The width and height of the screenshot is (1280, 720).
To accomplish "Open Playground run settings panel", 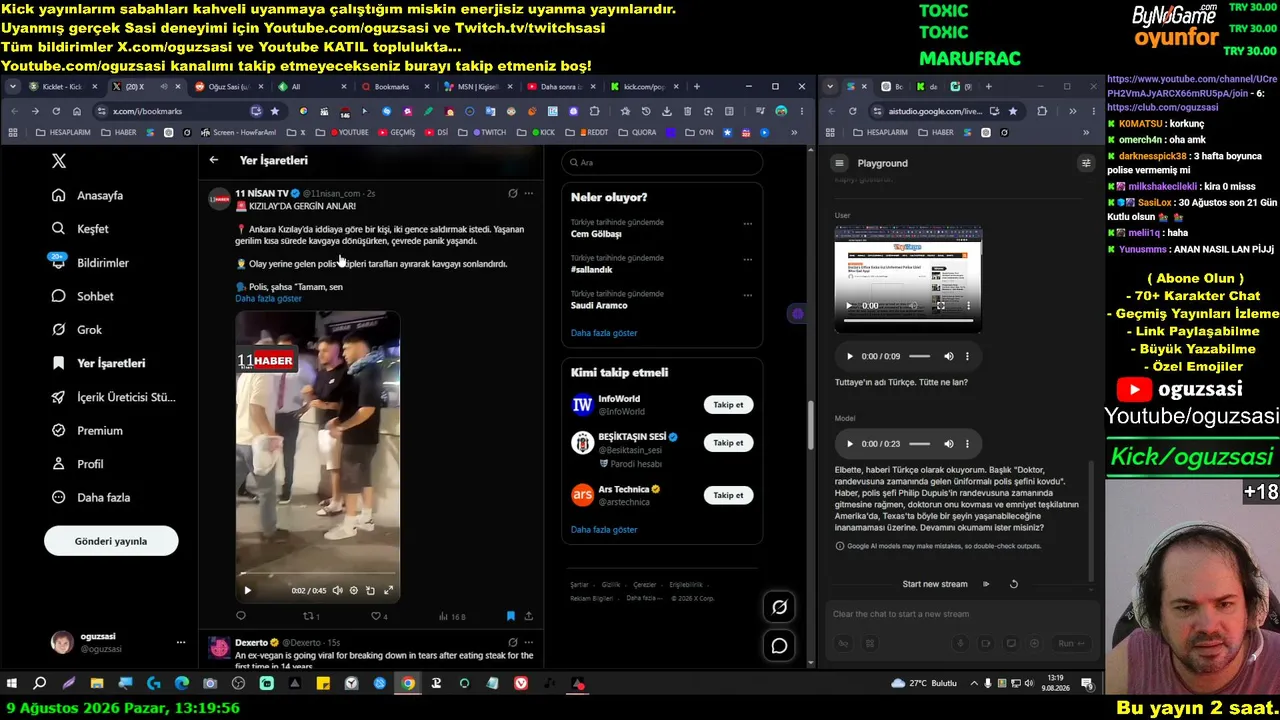I will pyautogui.click(x=1086, y=163).
